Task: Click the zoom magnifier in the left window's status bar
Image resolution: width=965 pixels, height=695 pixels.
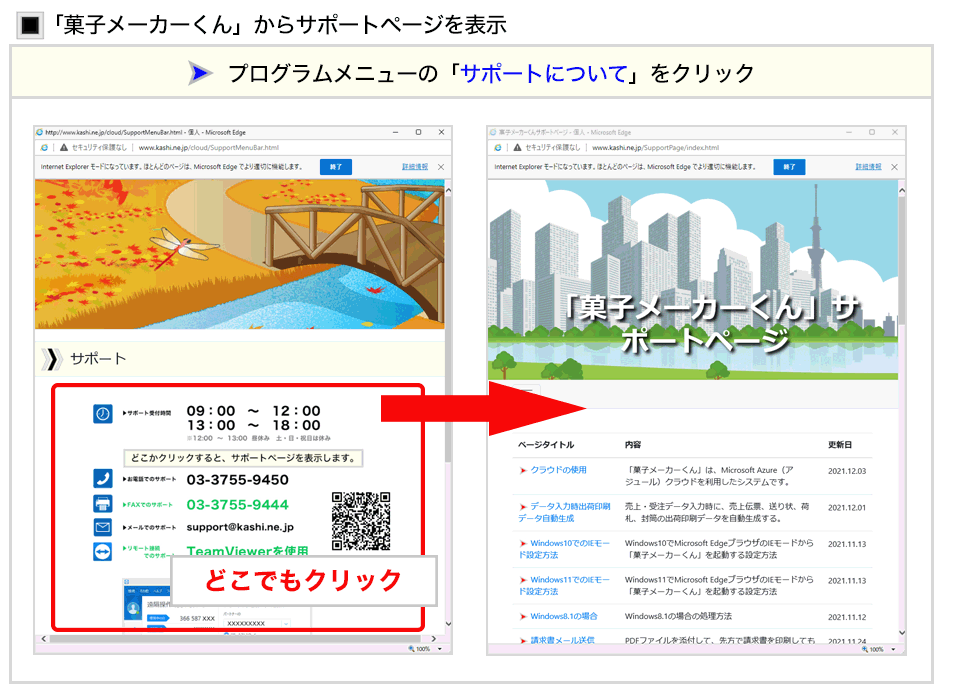Action: [411, 649]
